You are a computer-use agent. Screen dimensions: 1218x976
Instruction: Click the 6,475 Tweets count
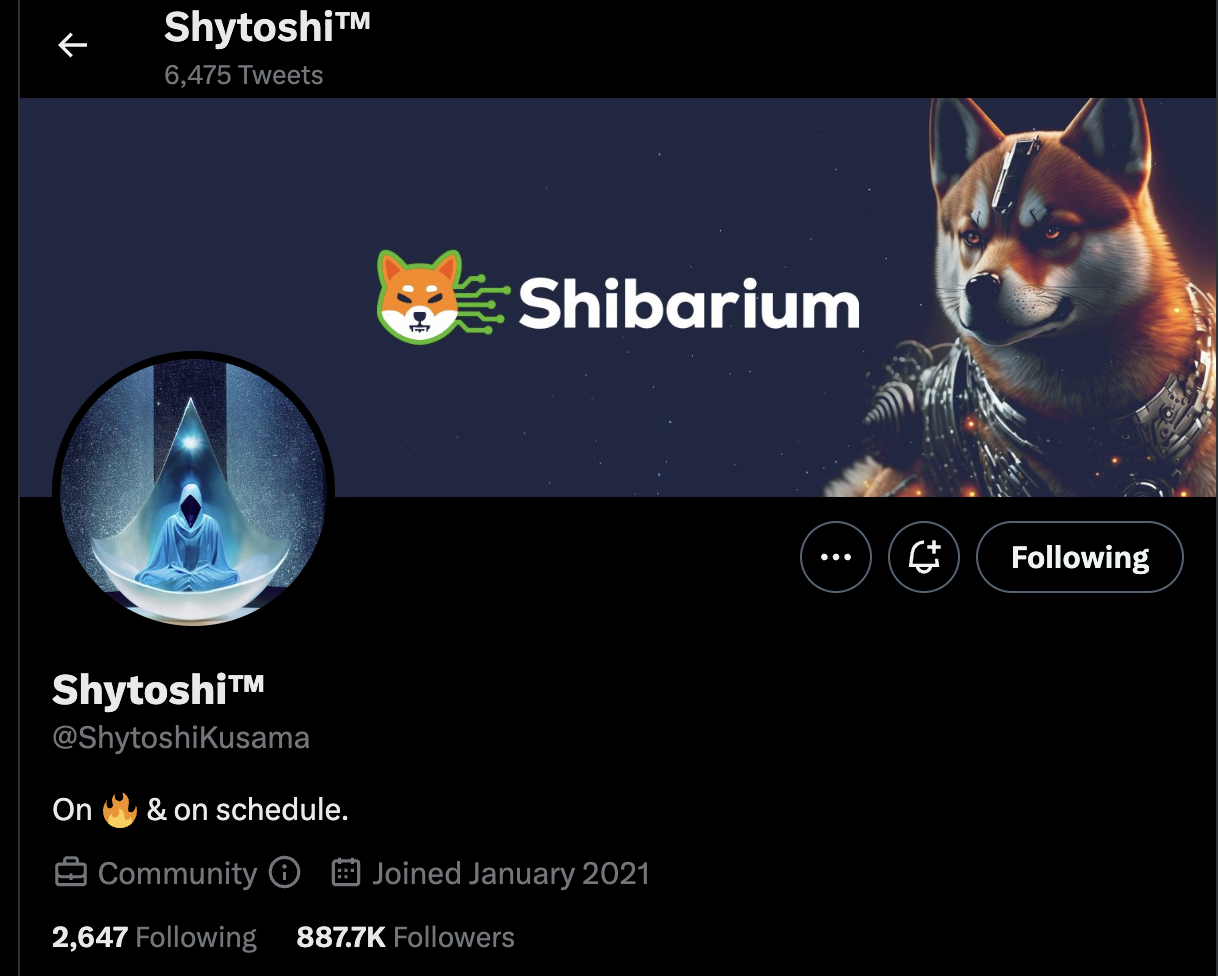pos(243,75)
